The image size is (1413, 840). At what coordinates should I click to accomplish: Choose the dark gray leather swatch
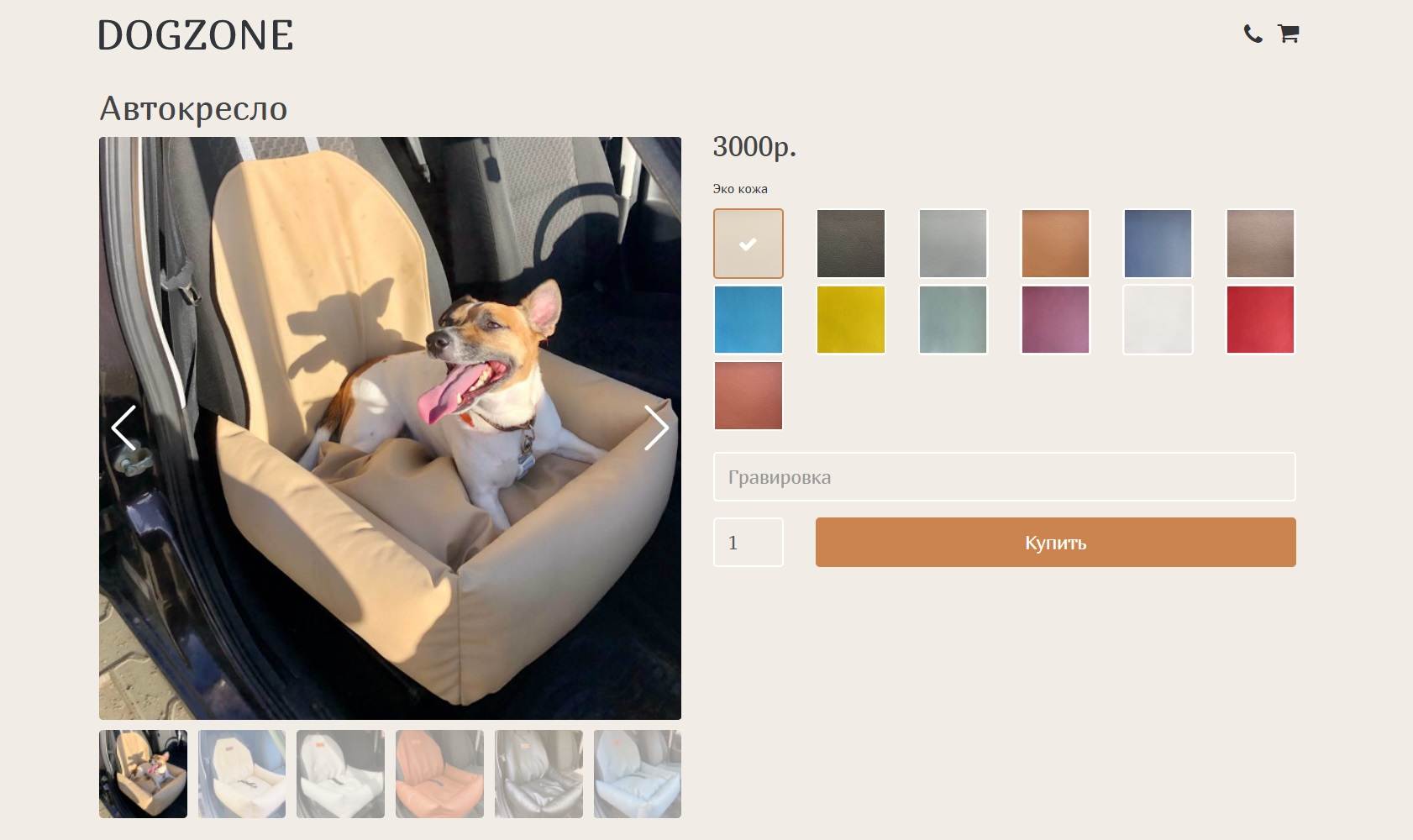click(x=851, y=244)
